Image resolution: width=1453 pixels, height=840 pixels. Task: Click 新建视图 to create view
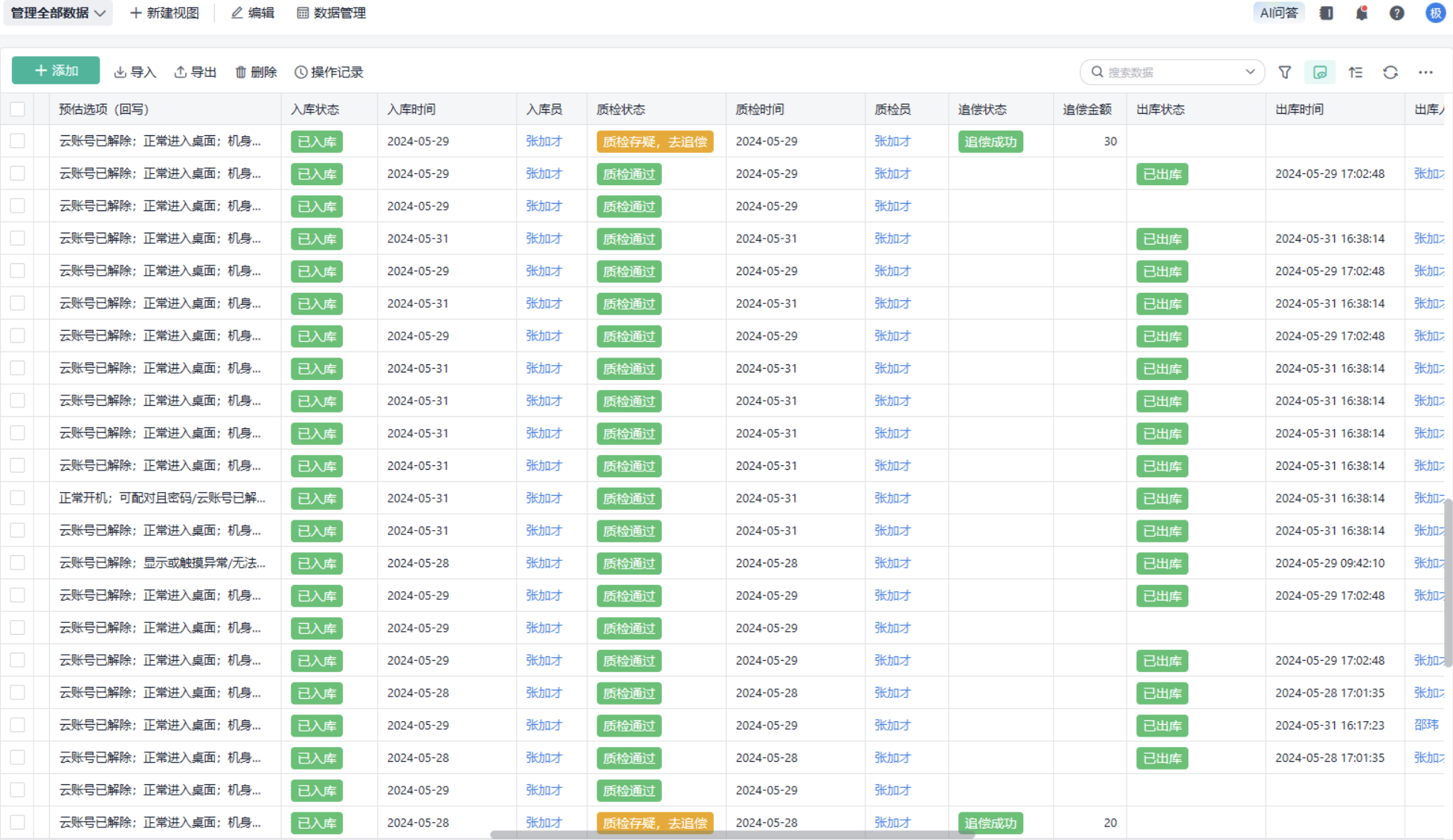[164, 13]
